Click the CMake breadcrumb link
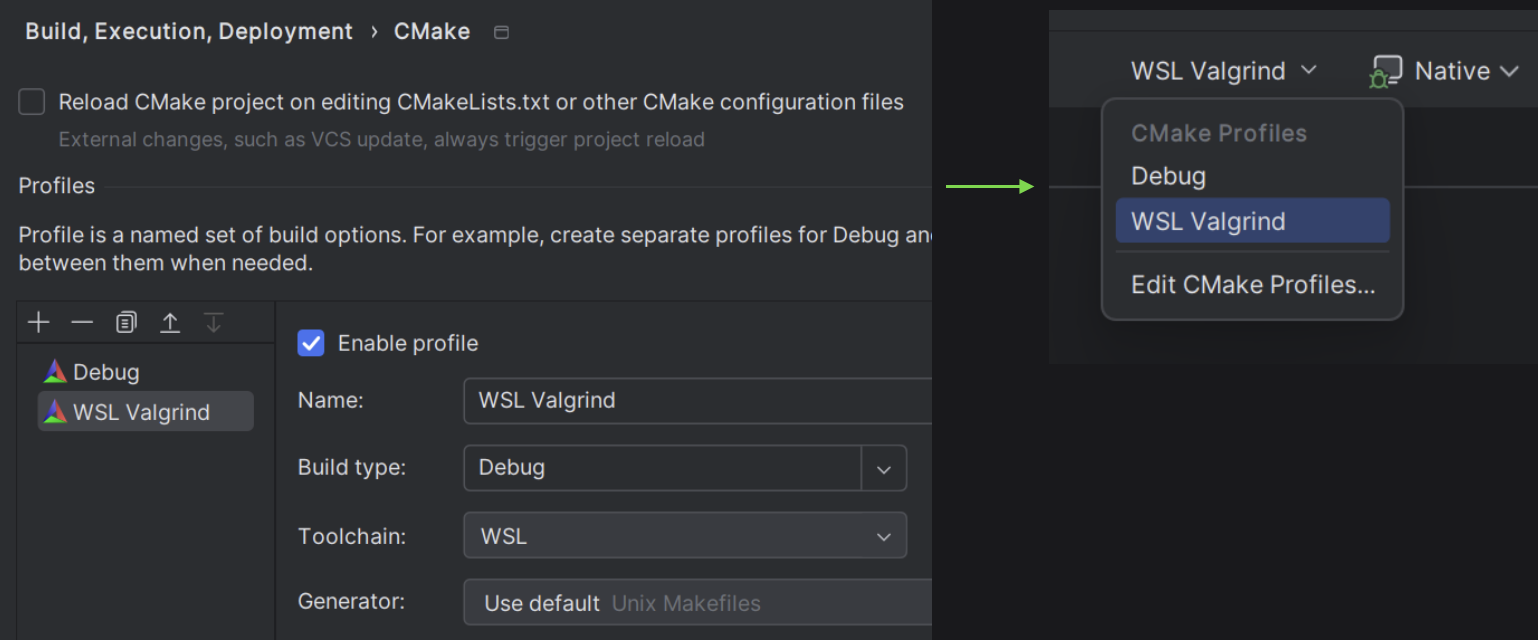The height and width of the screenshot is (640, 1538). [432, 31]
